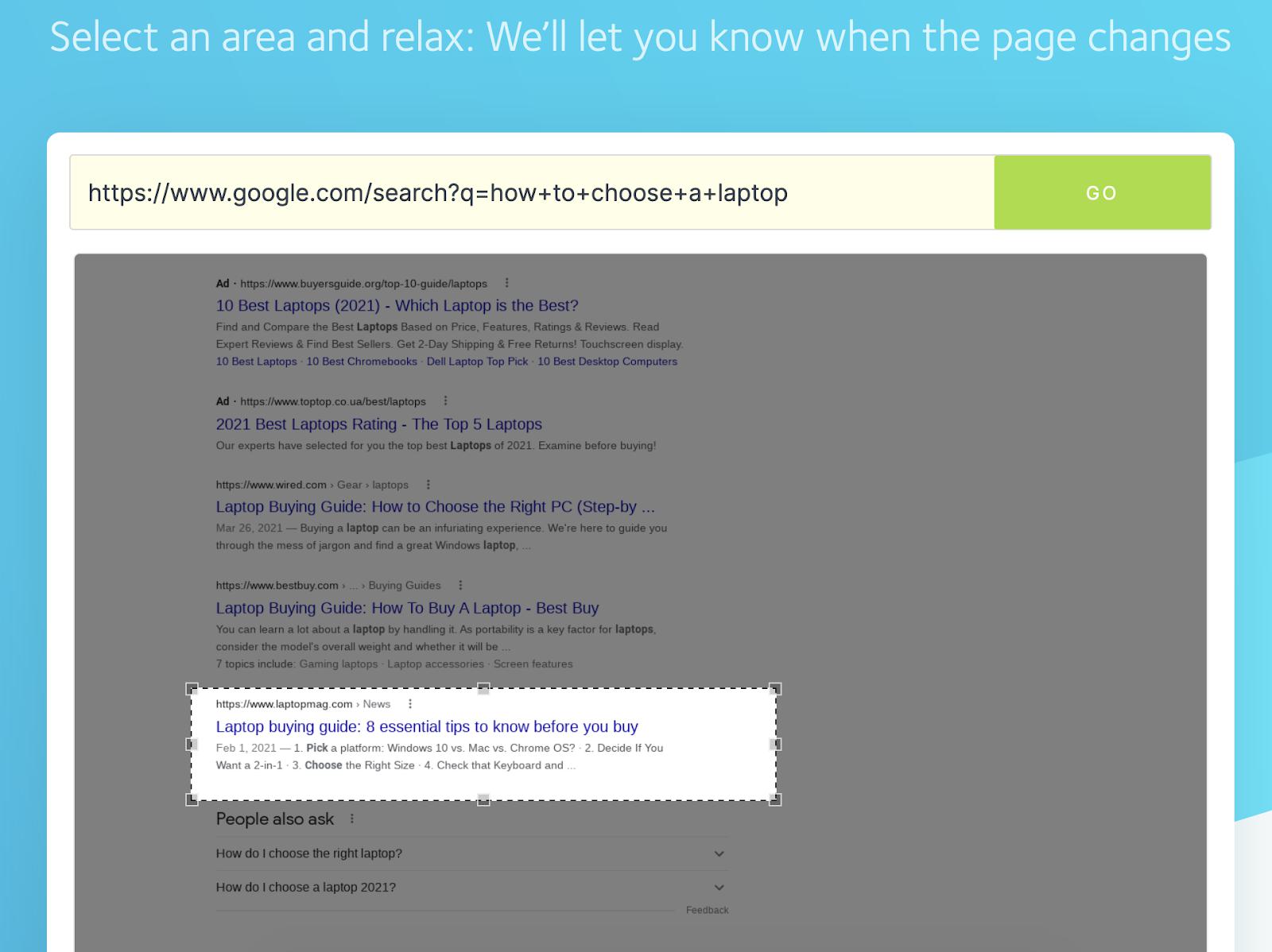The image size is (1272, 952).
Task: Grab the selection's top-left resize handle
Action: [x=192, y=689]
